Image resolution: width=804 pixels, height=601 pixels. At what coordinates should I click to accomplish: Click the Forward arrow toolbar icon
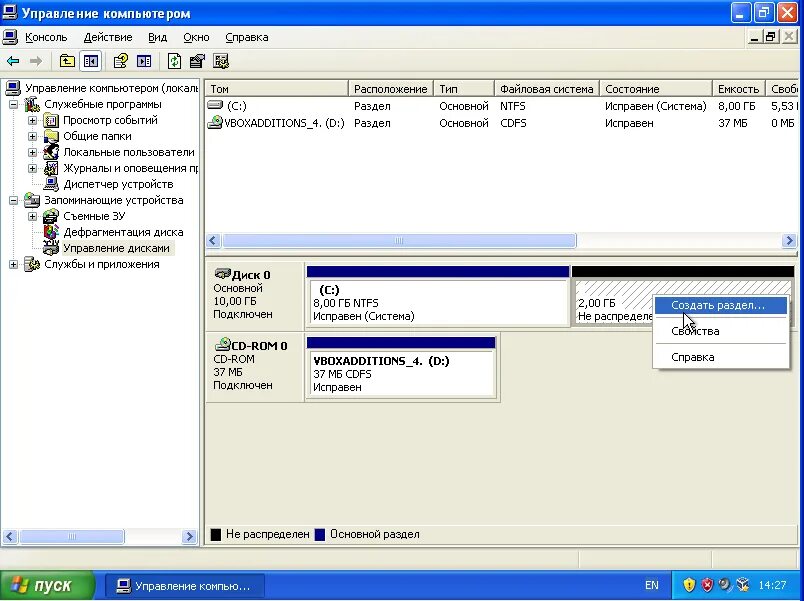pyautogui.click(x=35, y=62)
